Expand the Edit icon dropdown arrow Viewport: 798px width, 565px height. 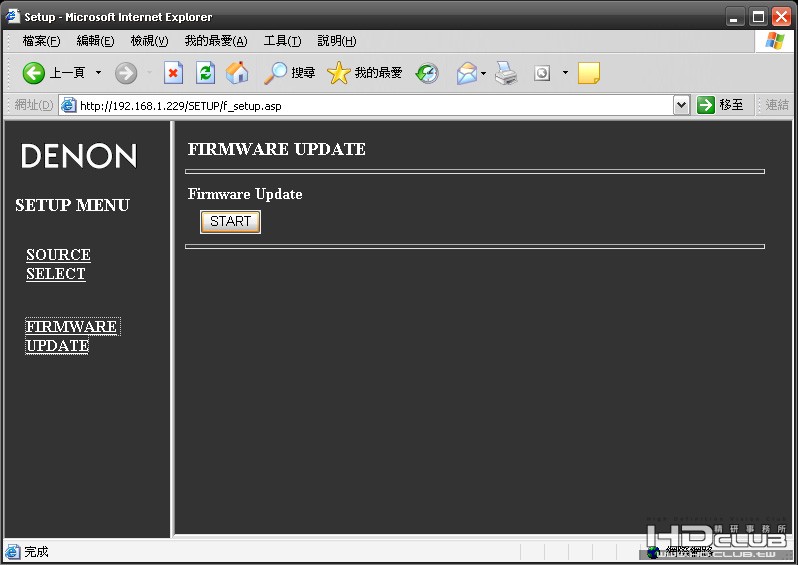[x=565, y=73]
